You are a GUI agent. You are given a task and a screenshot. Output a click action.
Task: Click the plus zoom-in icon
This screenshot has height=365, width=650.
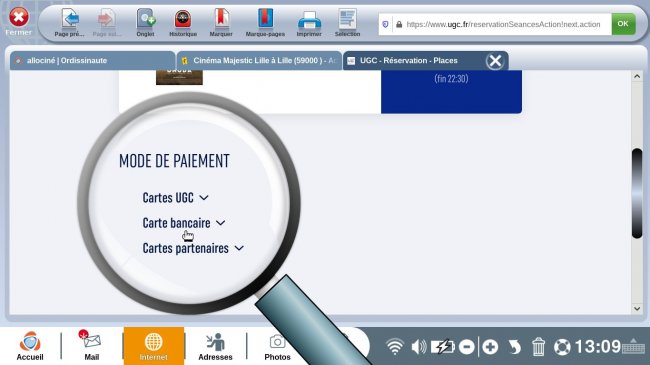(x=490, y=347)
